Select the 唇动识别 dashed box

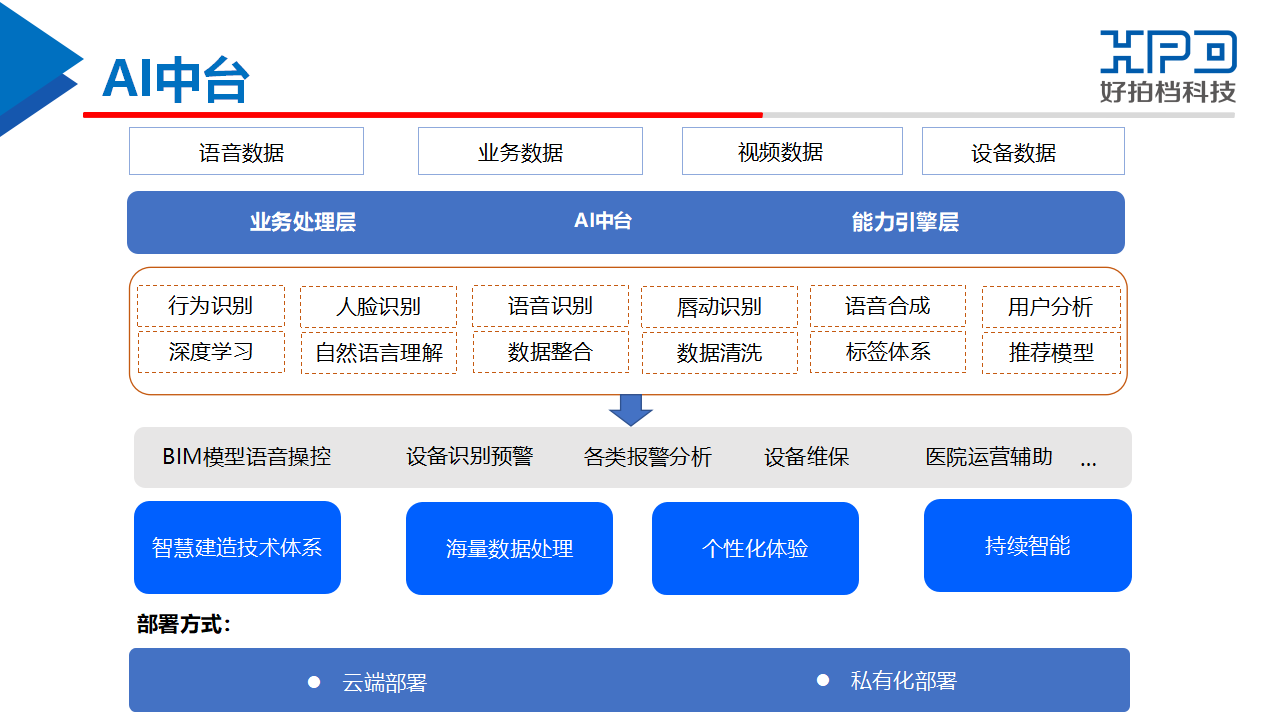719,307
